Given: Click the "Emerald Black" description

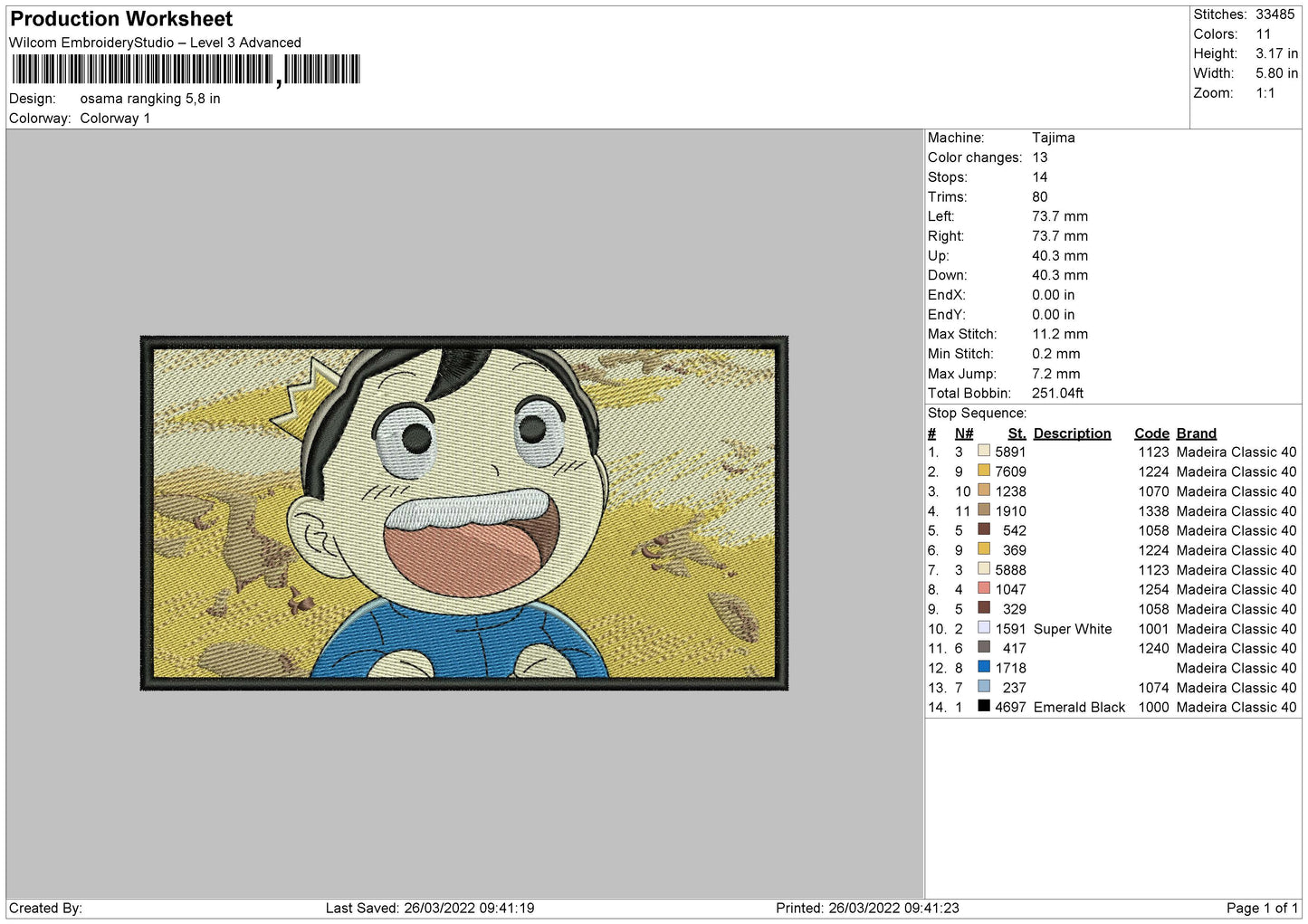Looking at the screenshot, I should coord(1080,708).
